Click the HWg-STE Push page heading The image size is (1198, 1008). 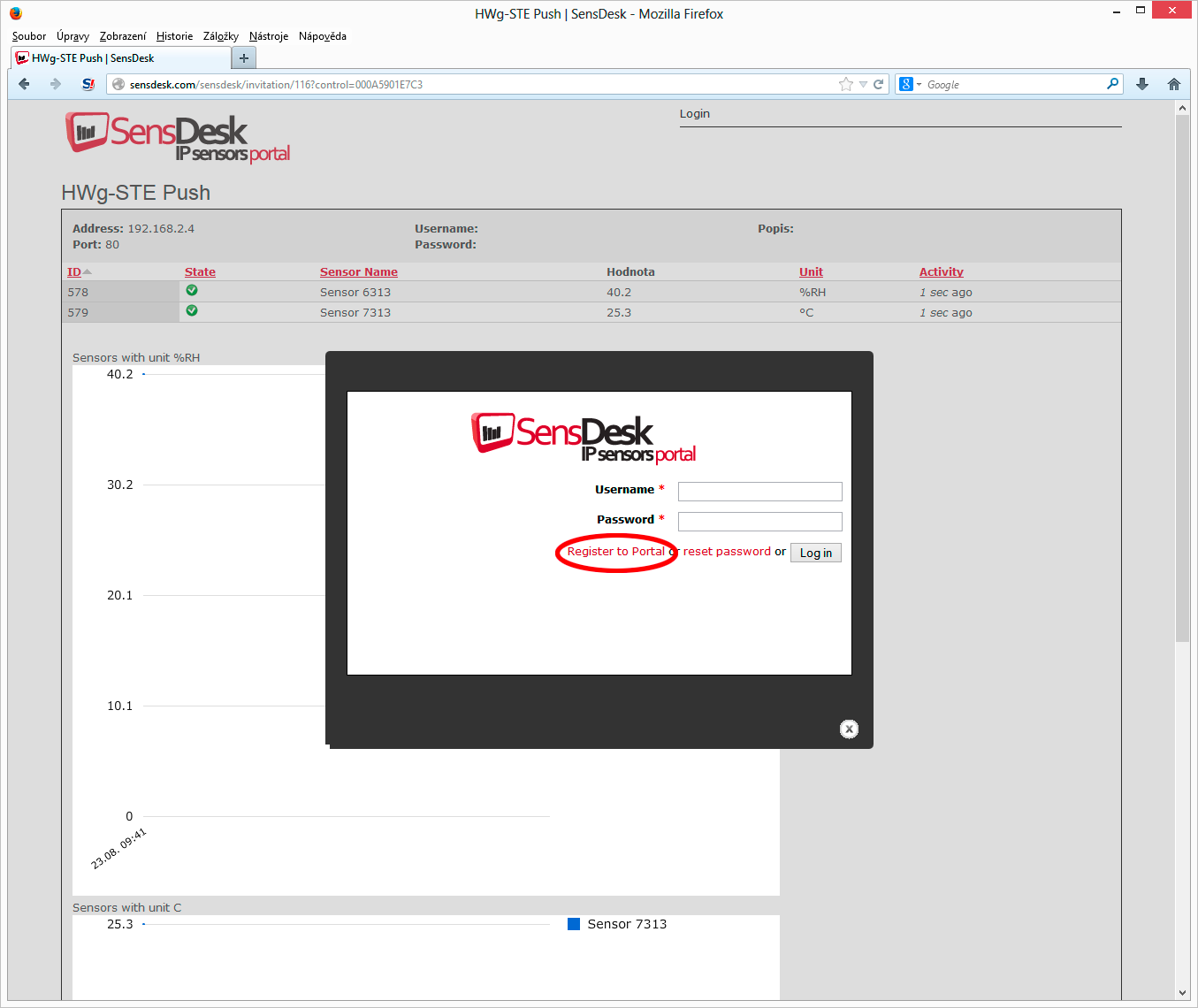coord(136,193)
